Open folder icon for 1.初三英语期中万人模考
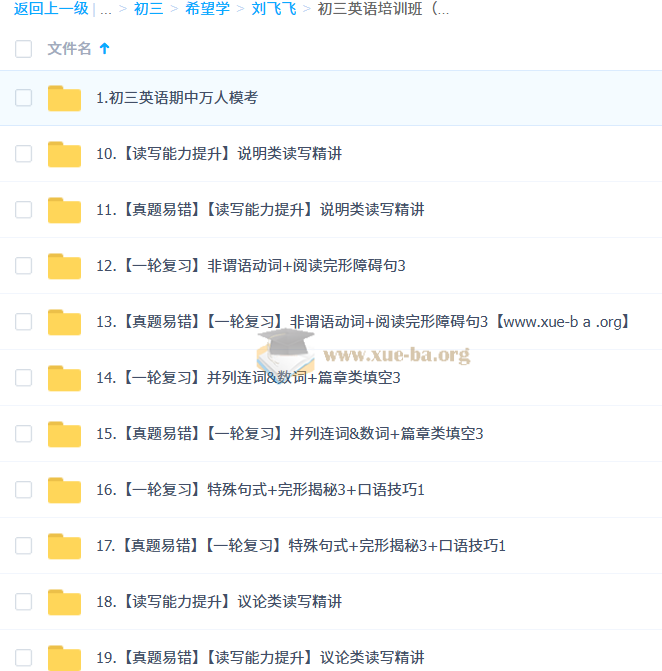 pyautogui.click(x=64, y=98)
